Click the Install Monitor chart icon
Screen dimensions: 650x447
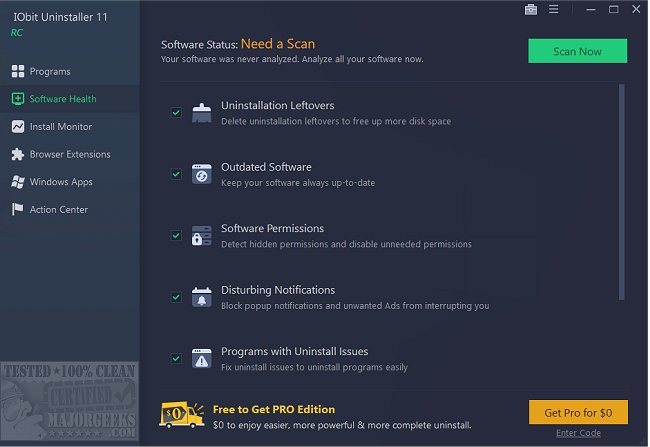(x=18, y=127)
